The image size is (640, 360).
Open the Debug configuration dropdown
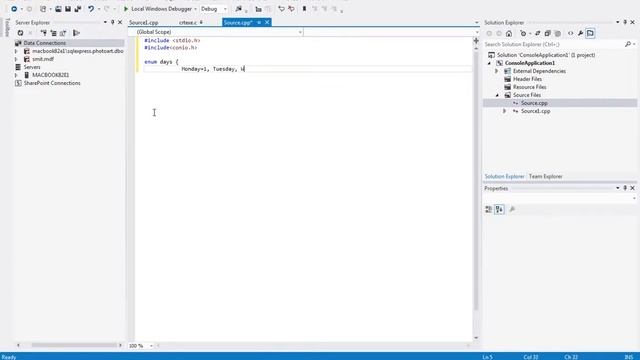(225, 9)
